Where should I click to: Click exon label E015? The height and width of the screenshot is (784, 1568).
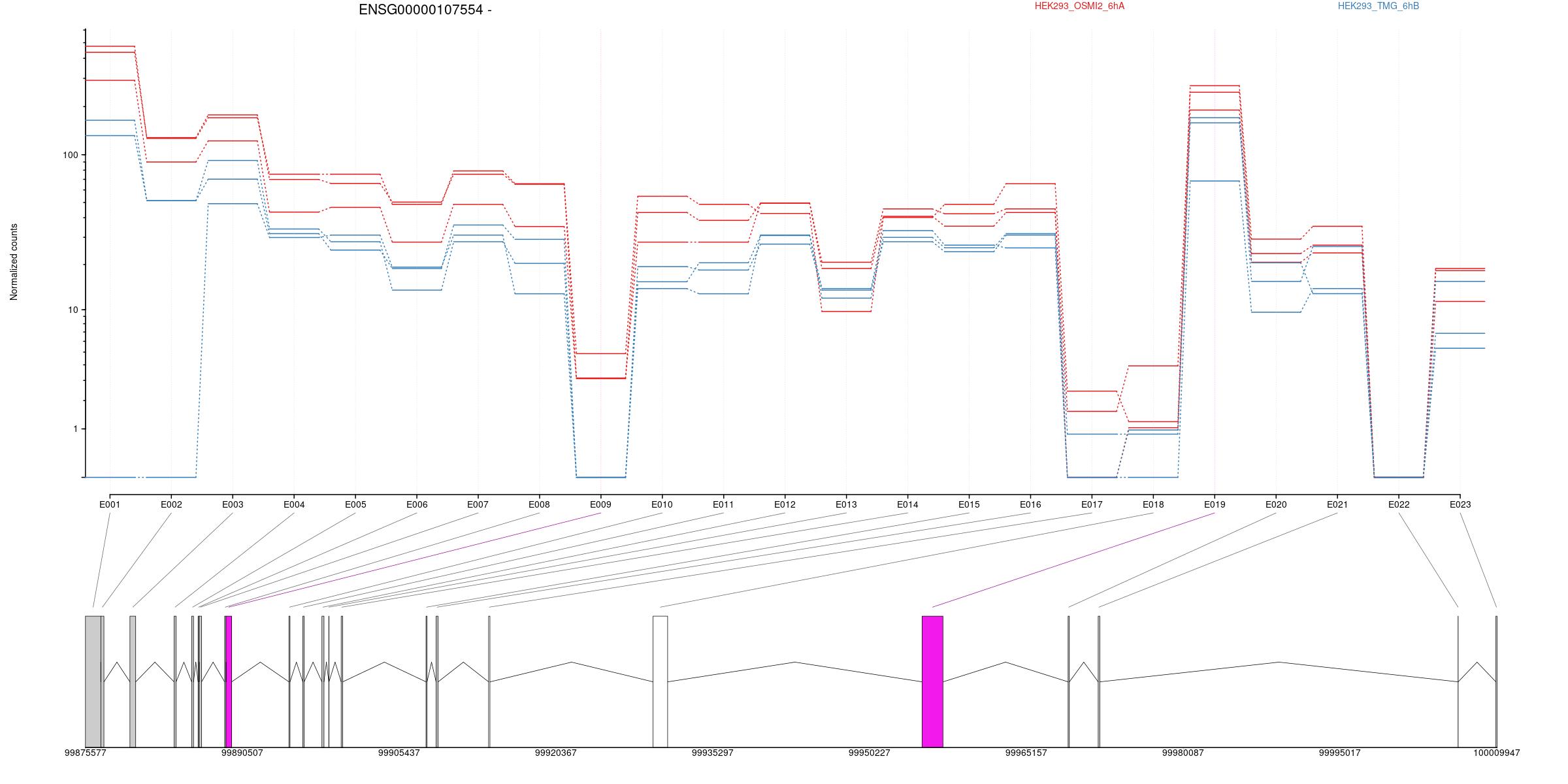tap(969, 504)
